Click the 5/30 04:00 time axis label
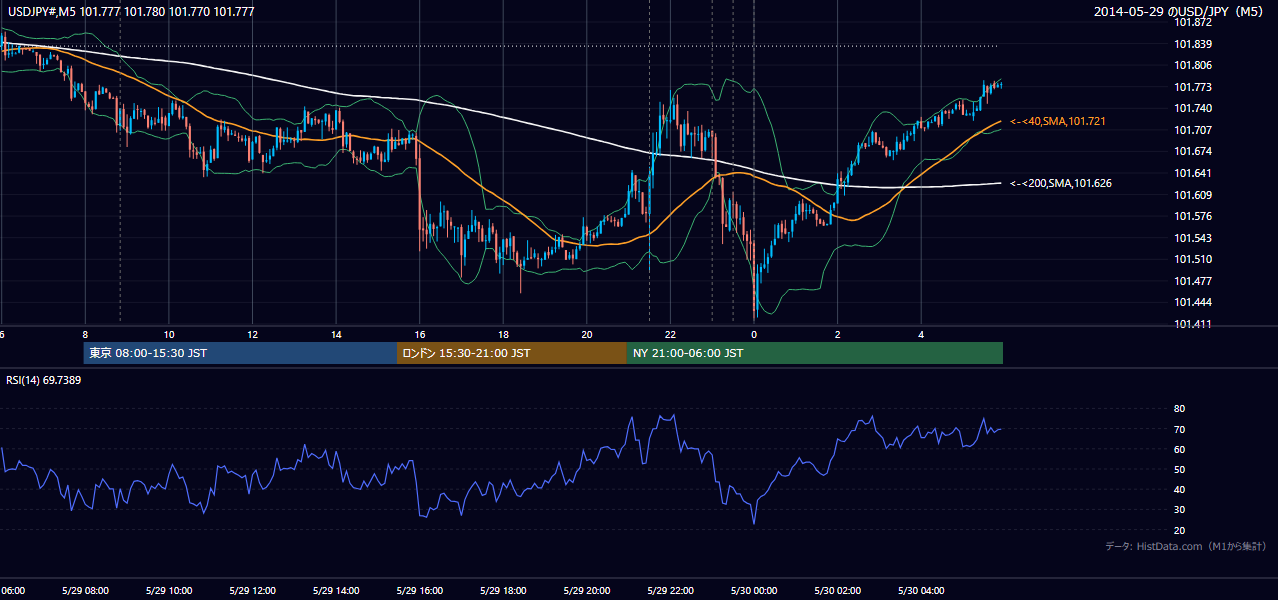This screenshot has width=1278, height=600. [921, 590]
